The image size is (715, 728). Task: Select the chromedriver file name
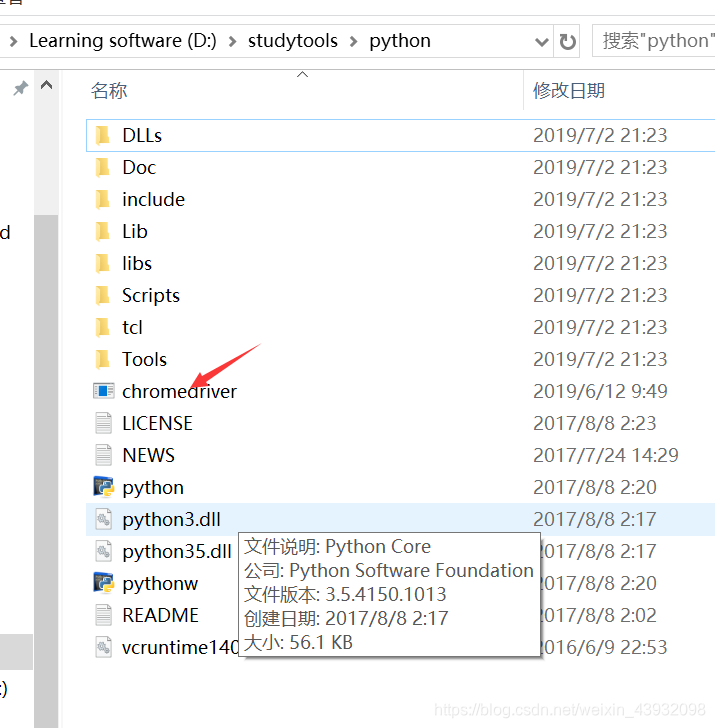click(180, 392)
